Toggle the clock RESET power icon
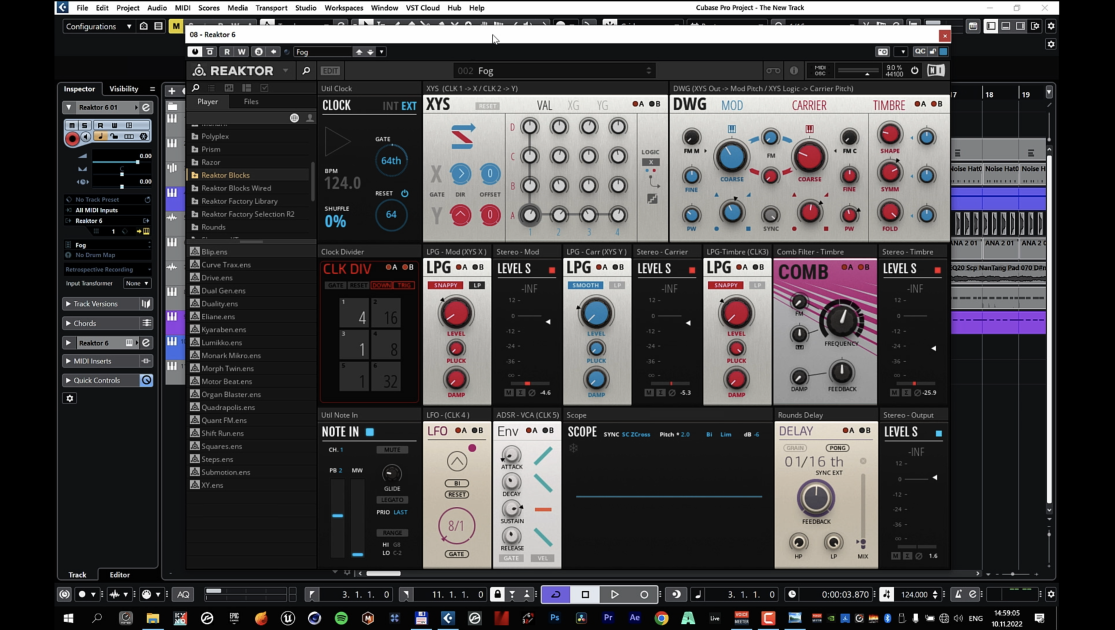This screenshot has height=630, width=1115. pyautogui.click(x=405, y=193)
